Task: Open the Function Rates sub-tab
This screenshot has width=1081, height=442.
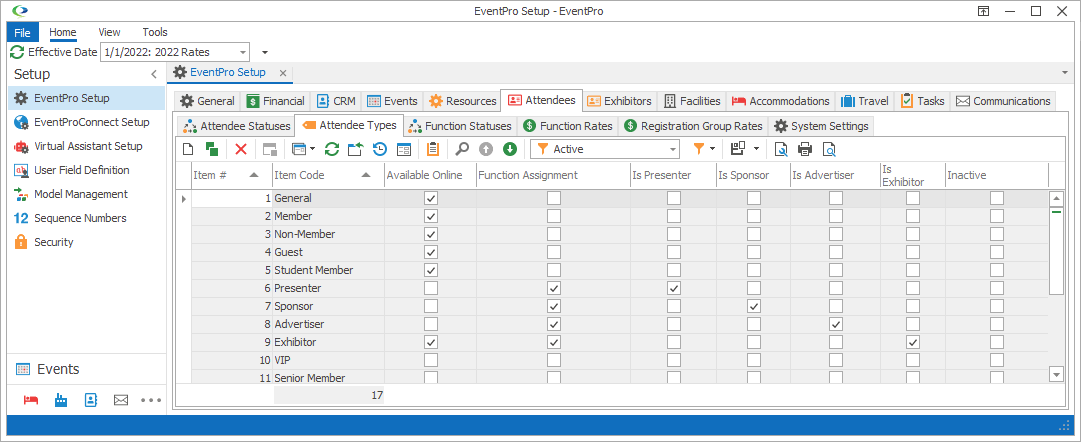Action: 568,126
